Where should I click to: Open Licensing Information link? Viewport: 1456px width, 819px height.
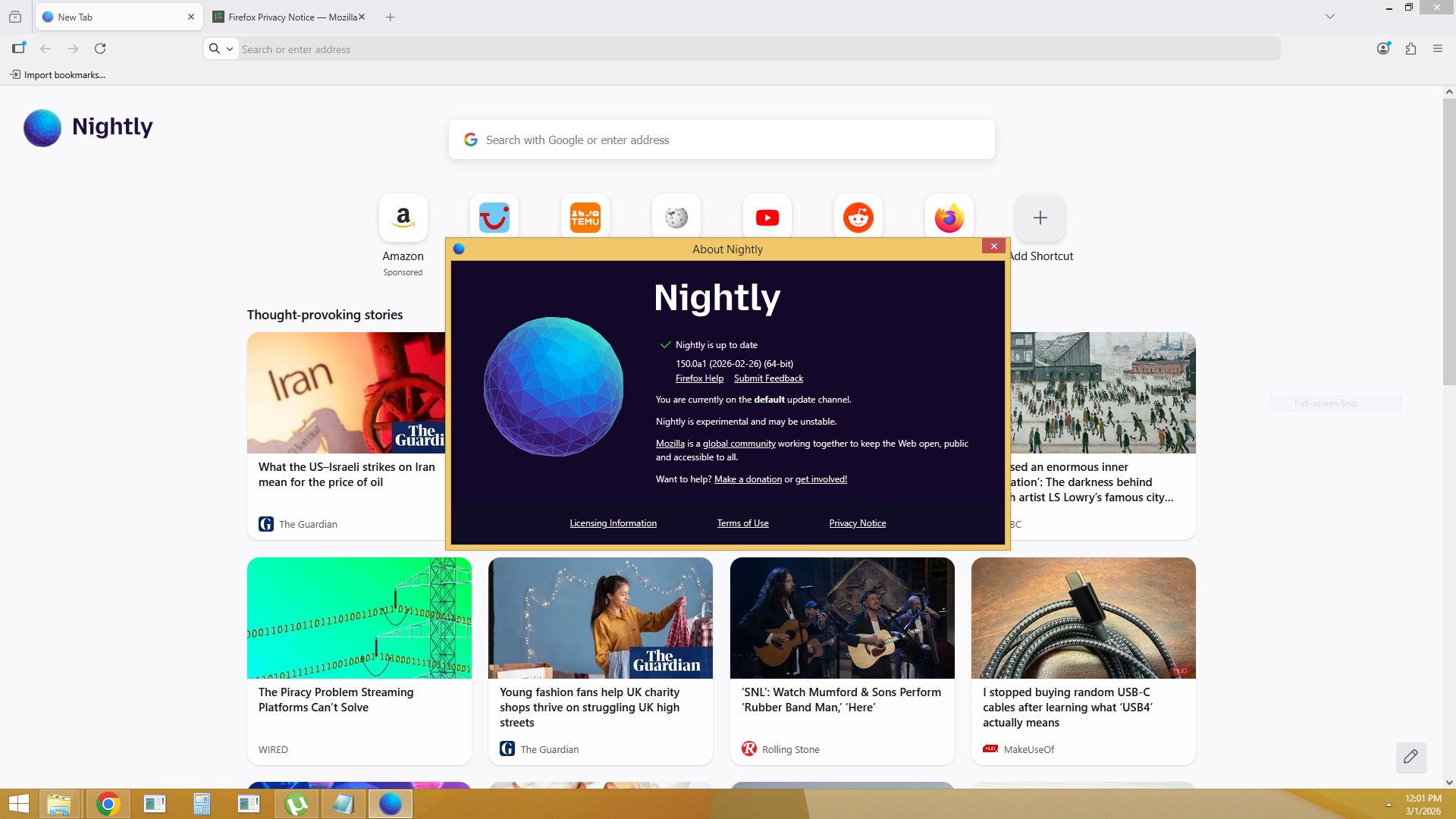tap(613, 523)
